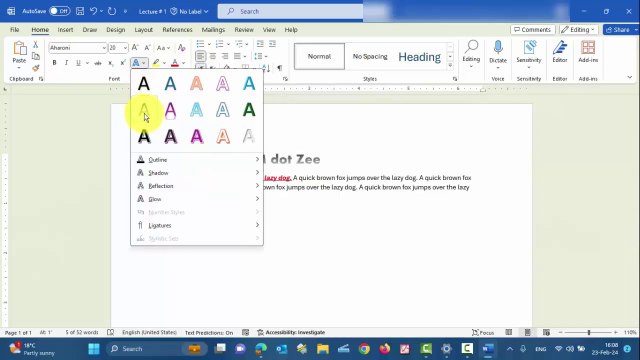
Task: Click the Increase Indent icon
Action: tap(272, 44)
